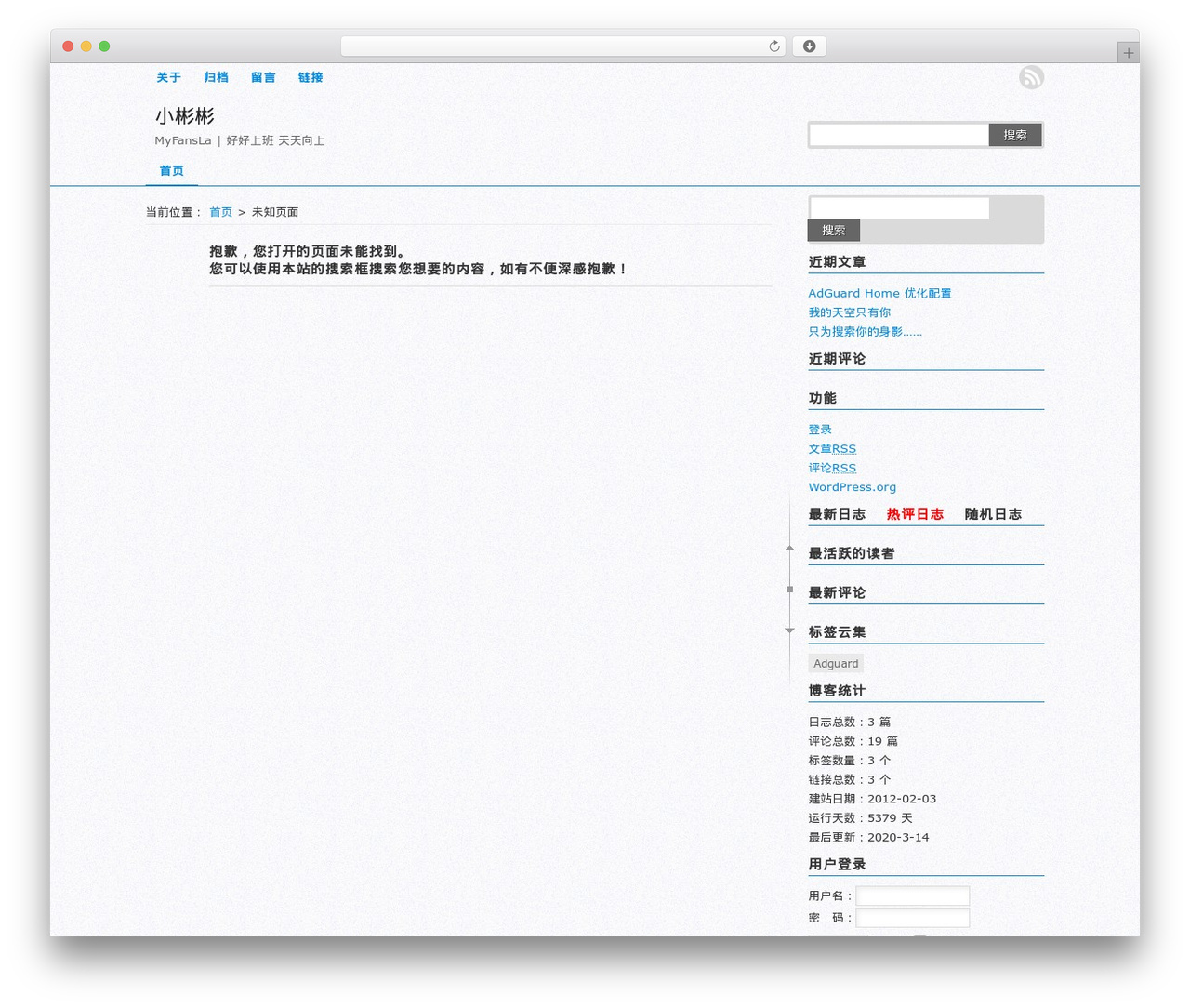This screenshot has width=1190, height=1008.
Task: Switch to the 最新日志 tab
Action: 837,514
